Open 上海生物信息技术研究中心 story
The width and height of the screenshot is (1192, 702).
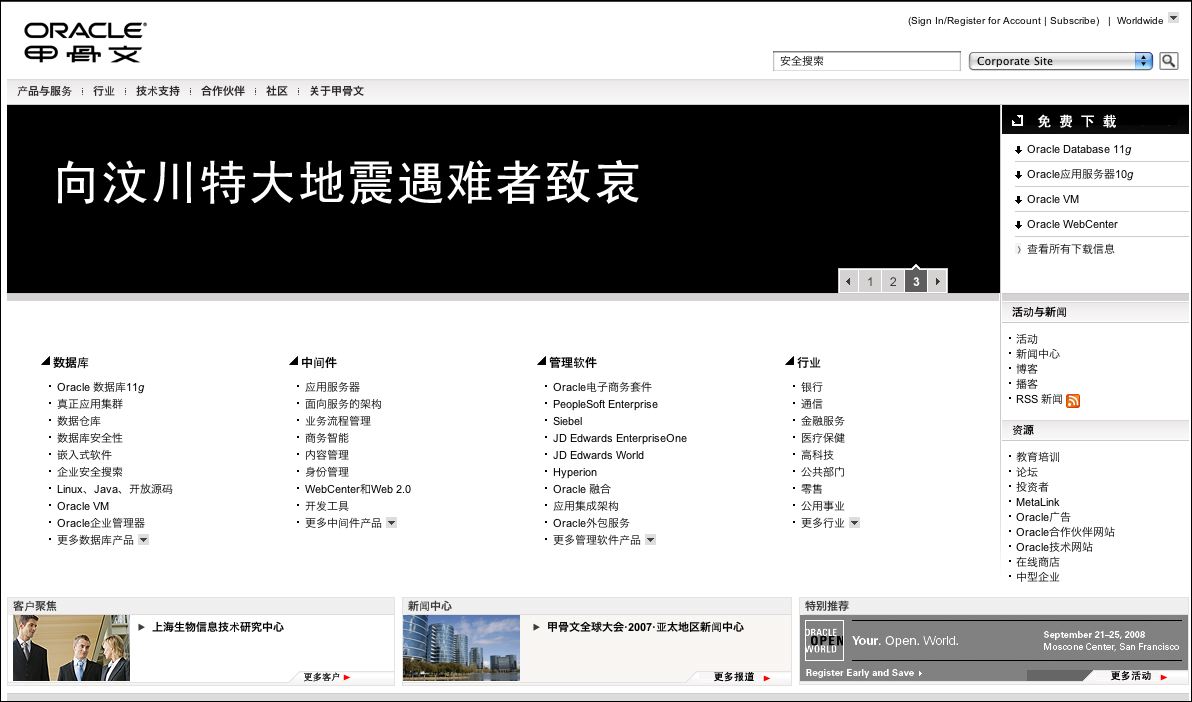(218, 627)
